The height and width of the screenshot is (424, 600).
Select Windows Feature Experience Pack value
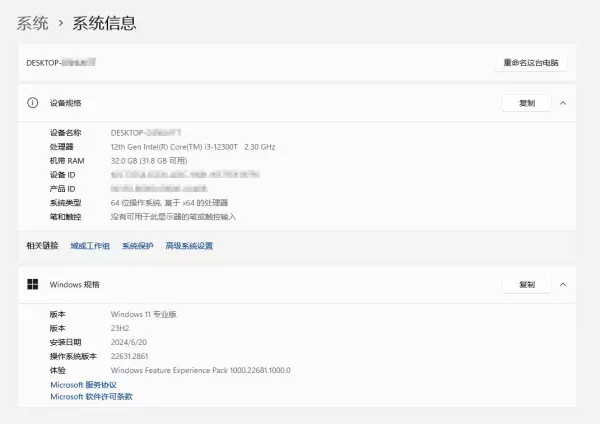click(x=201, y=370)
